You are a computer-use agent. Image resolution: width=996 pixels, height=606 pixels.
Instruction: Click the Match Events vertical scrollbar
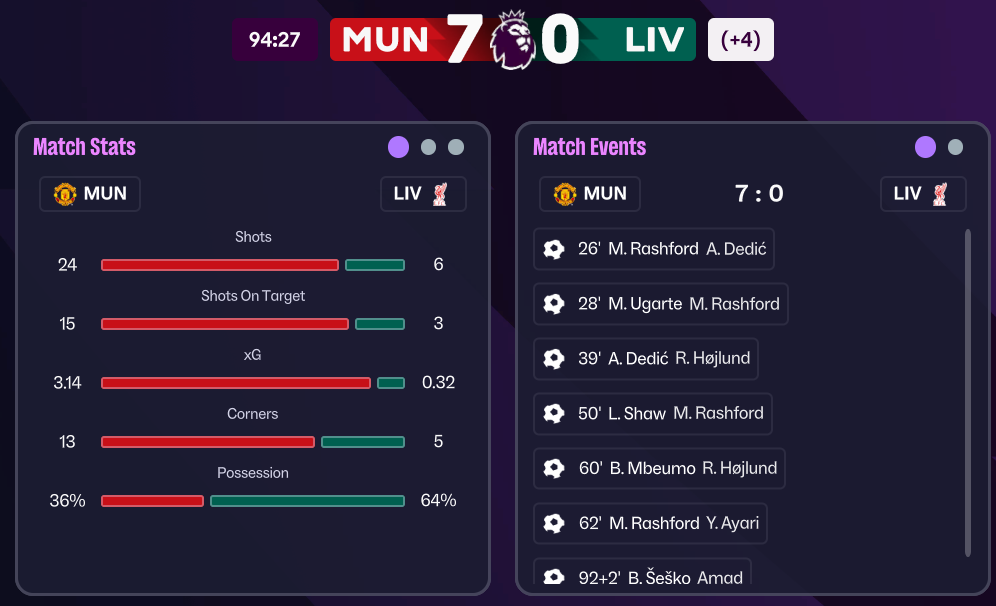[x=967, y=392]
